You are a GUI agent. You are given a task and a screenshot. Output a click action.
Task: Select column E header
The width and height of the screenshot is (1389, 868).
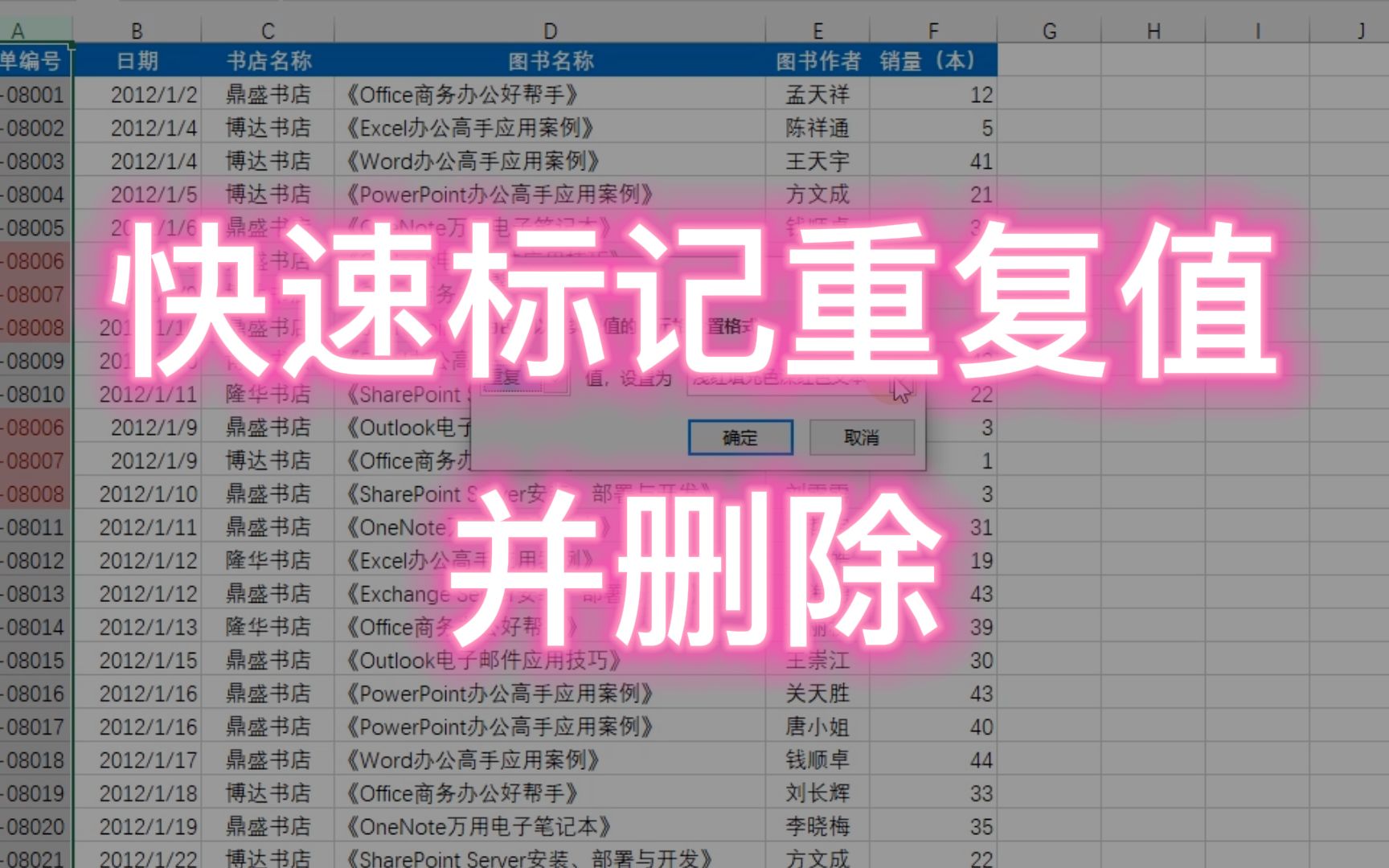(x=817, y=31)
